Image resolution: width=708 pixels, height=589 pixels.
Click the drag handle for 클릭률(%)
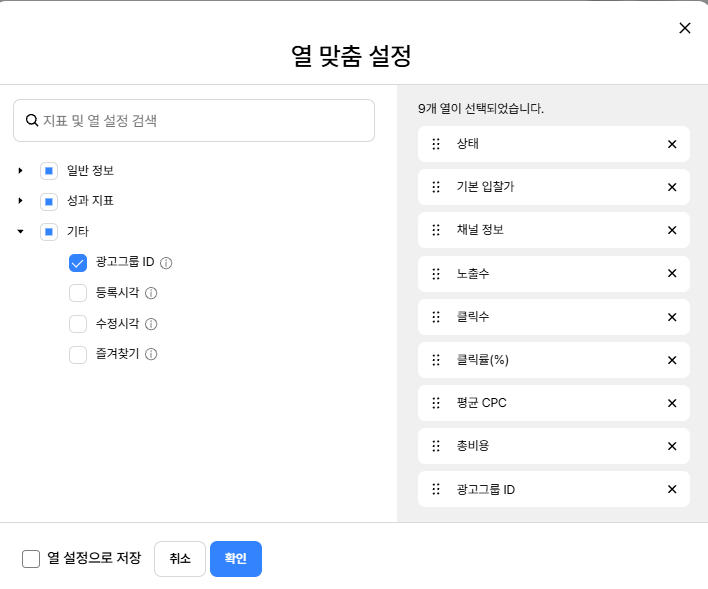(x=436, y=360)
